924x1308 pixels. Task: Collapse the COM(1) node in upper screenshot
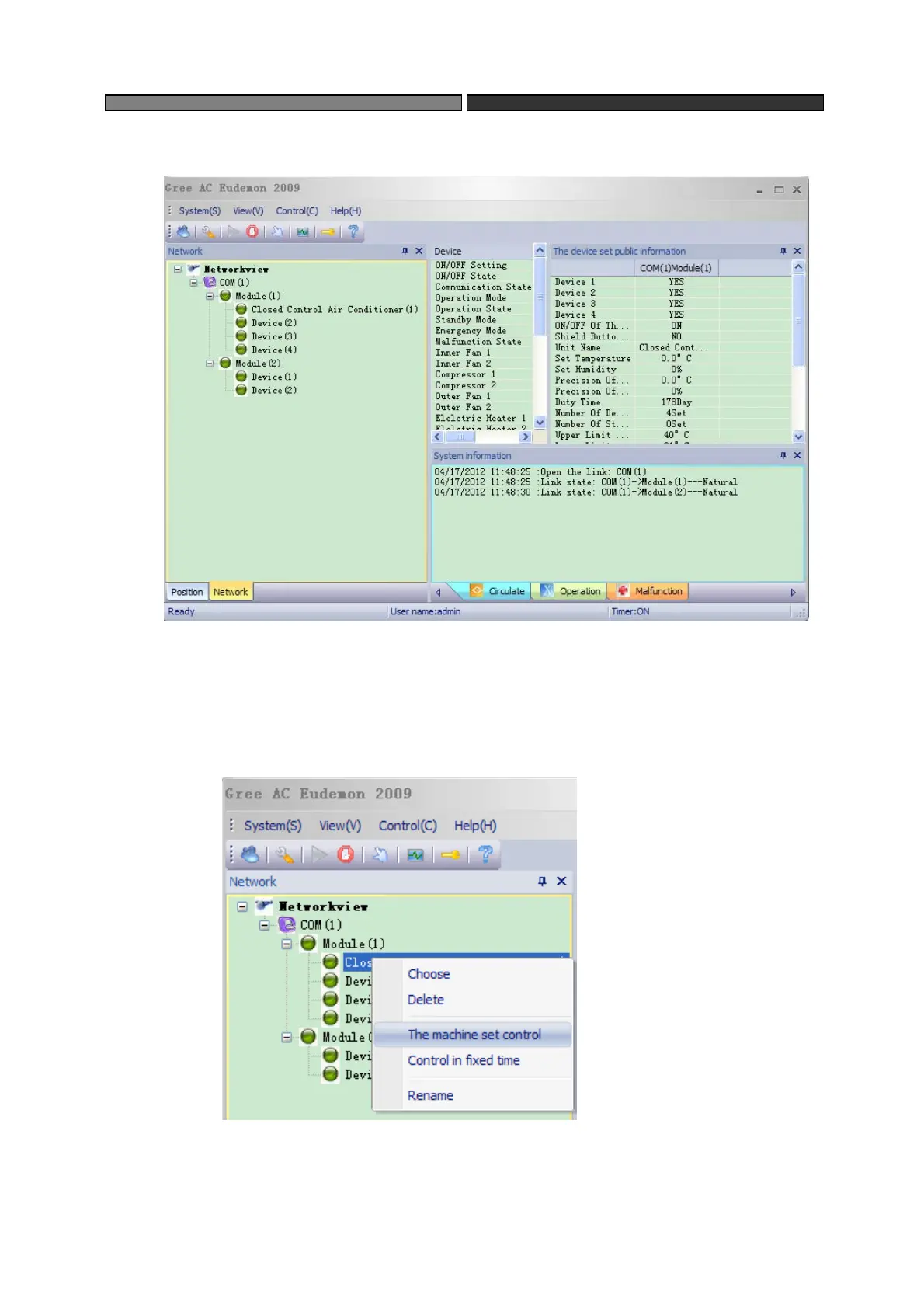(193, 282)
